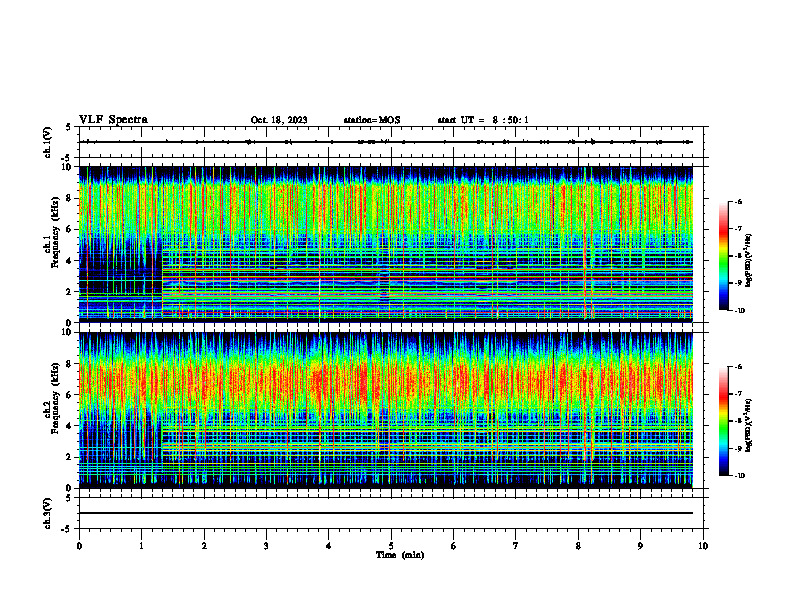Screen dimensions: 792x612
Task: Click time axis tick label 3
Action: (x=266, y=546)
